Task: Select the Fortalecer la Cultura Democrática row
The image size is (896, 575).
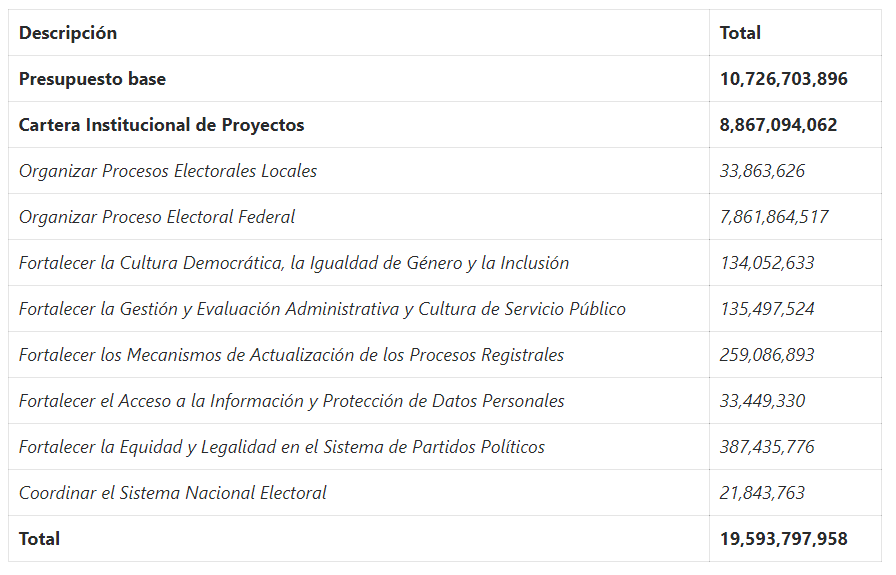Action: 294,263
